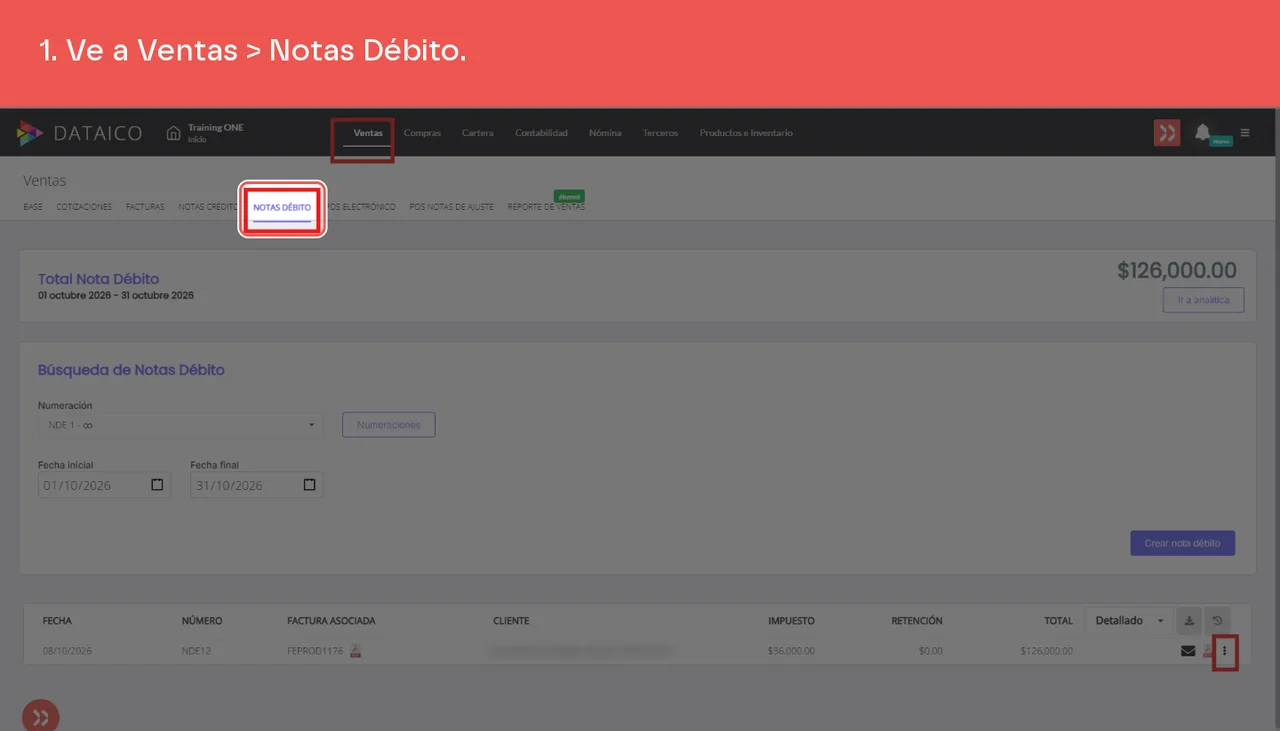The height and width of the screenshot is (731, 1280).
Task: Open the history clock icon
Action: coord(1217,621)
